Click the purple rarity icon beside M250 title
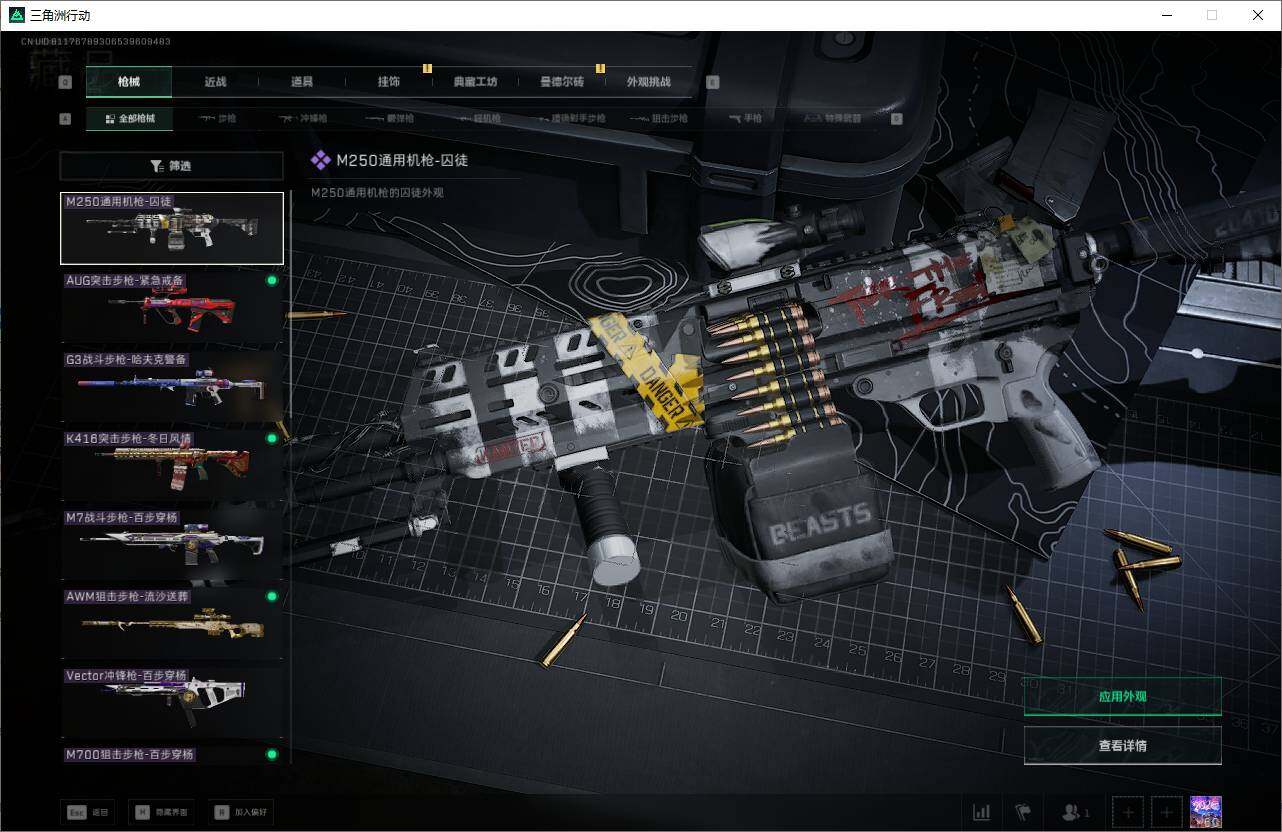The width and height of the screenshot is (1282, 832). (320, 160)
